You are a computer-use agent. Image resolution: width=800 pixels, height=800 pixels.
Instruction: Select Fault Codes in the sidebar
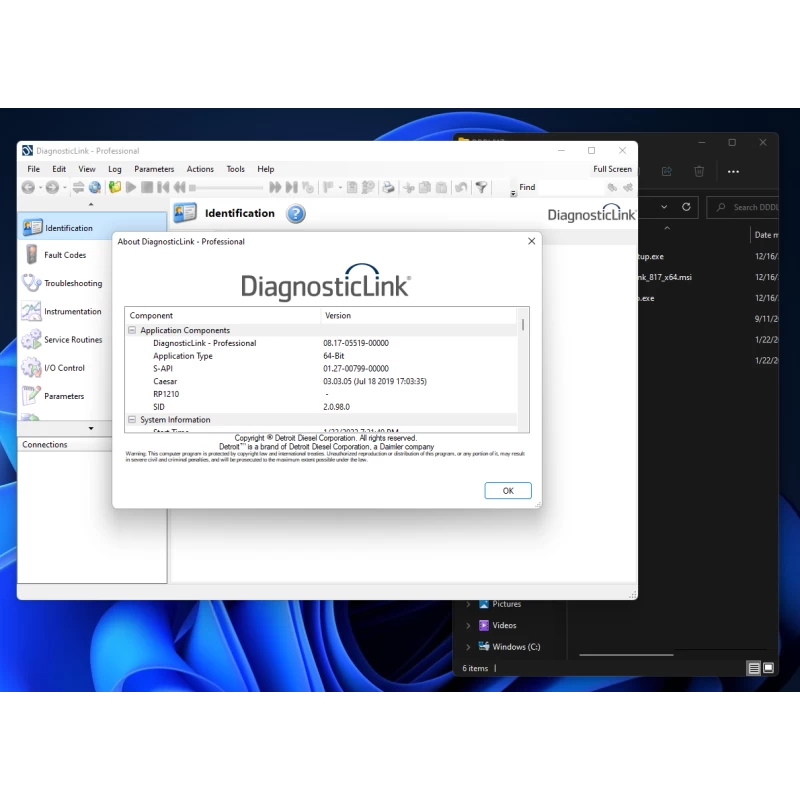pos(65,255)
